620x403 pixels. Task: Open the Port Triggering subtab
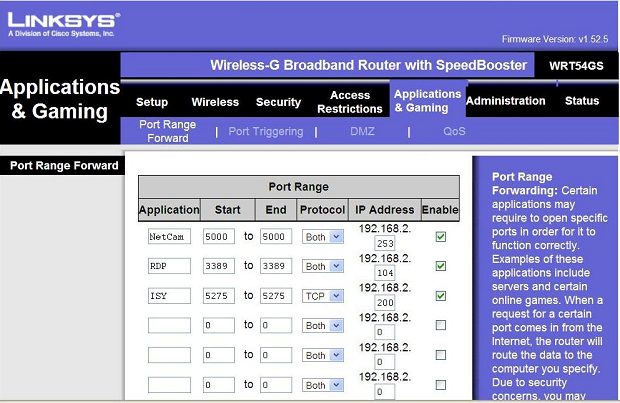(266, 131)
